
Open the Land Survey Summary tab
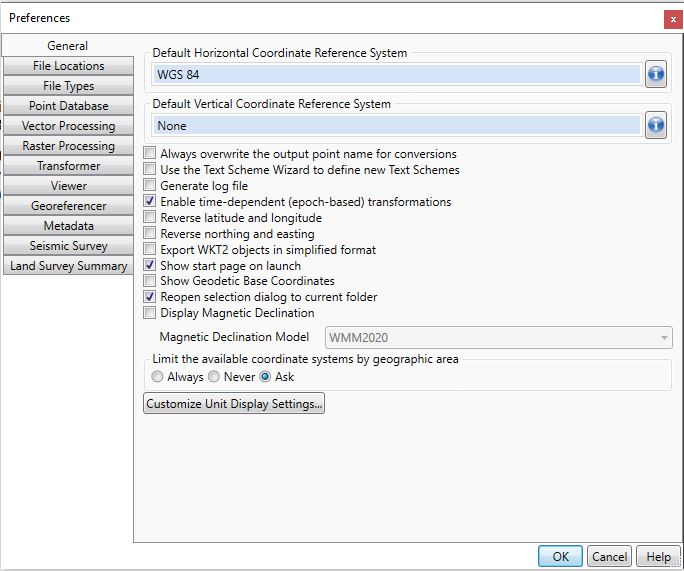click(68, 266)
